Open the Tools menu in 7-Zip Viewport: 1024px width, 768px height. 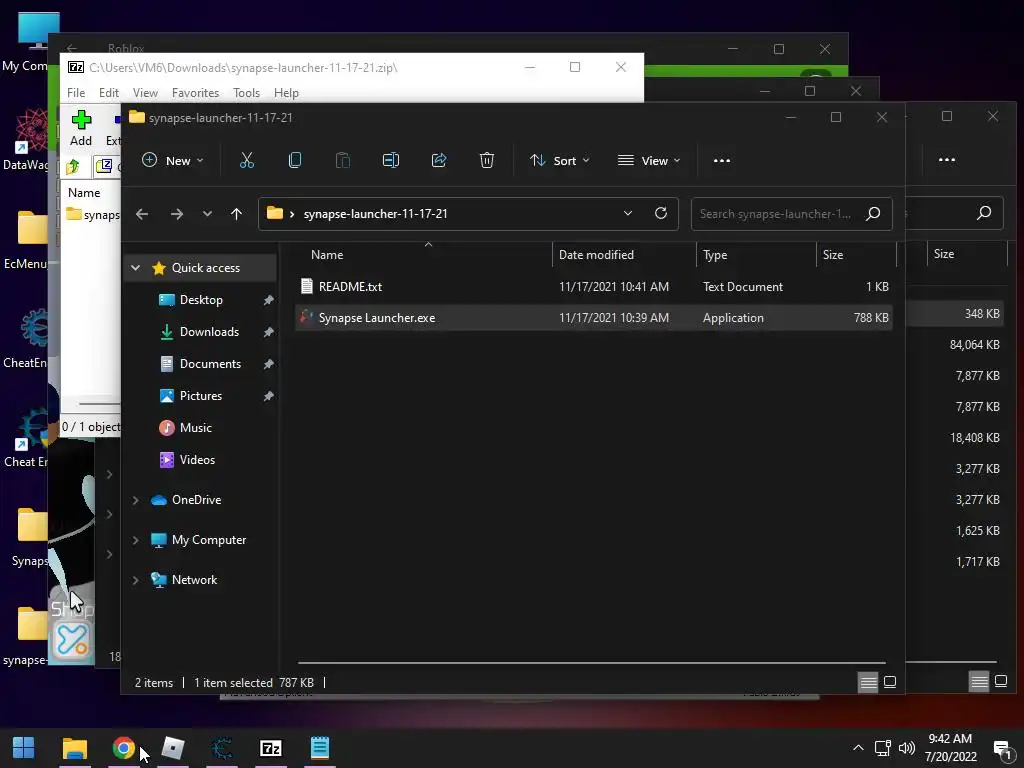pyautogui.click(x=246, y=93)
